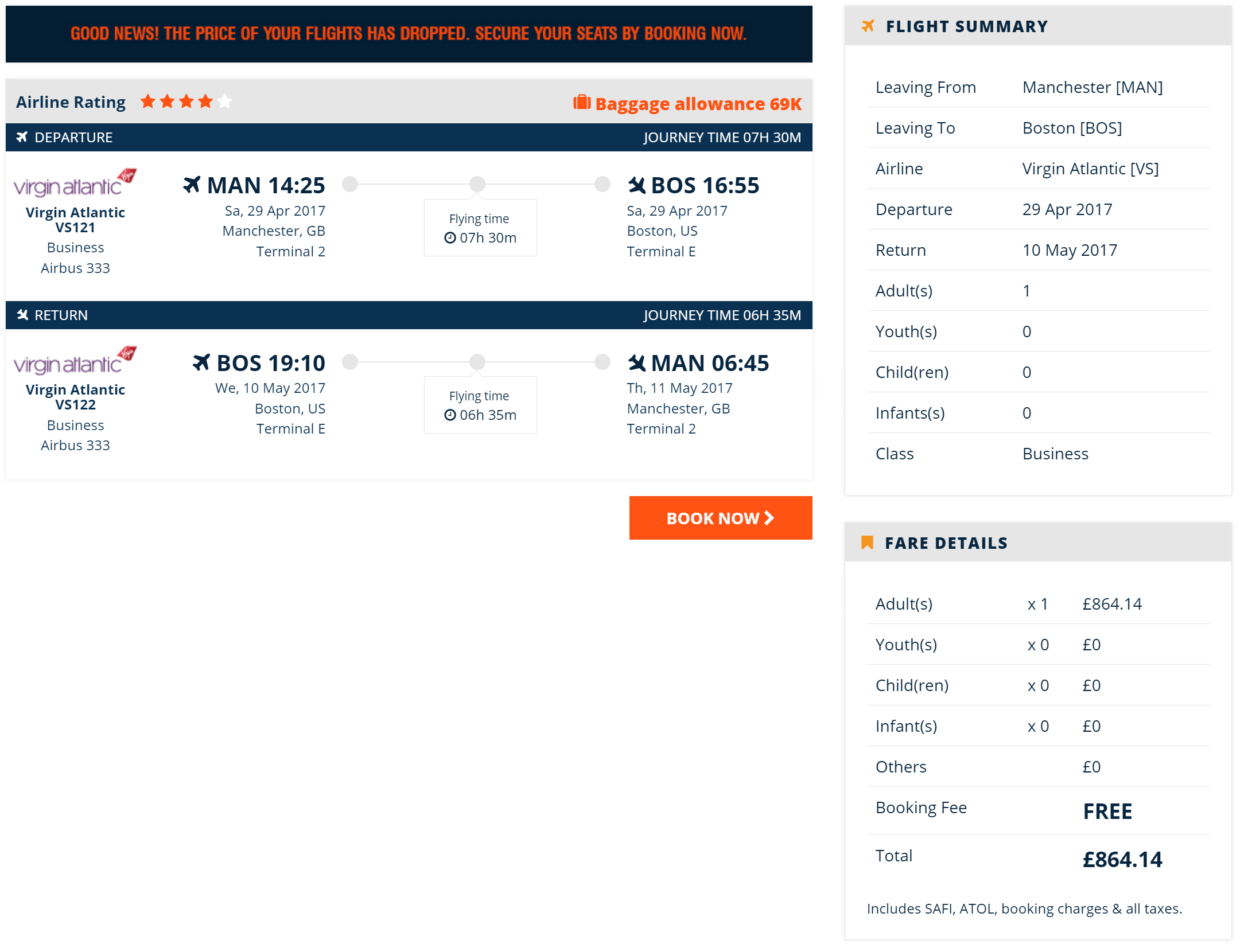Click the 10 May 2017 return date in summary
The width and height of the screenshot is (1248, 952).
click(1070, 250)
